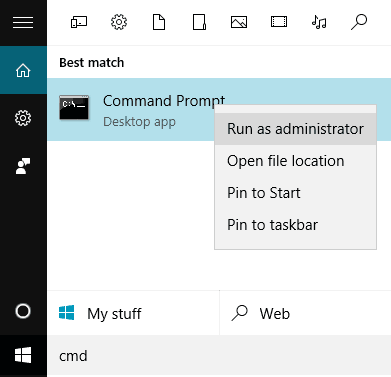Click the Cortana circle icon
Image resolution: width=391 pixels, height=377 pixels.
23,311
